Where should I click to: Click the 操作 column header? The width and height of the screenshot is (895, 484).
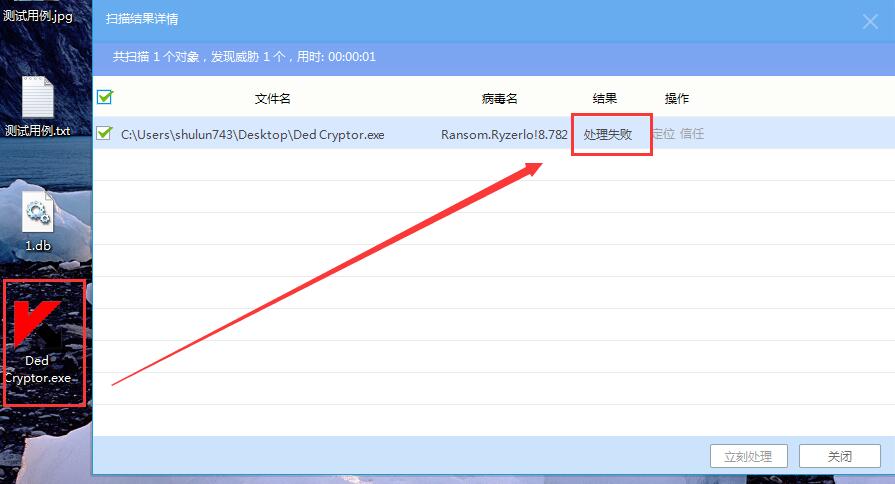click(676, 98)
